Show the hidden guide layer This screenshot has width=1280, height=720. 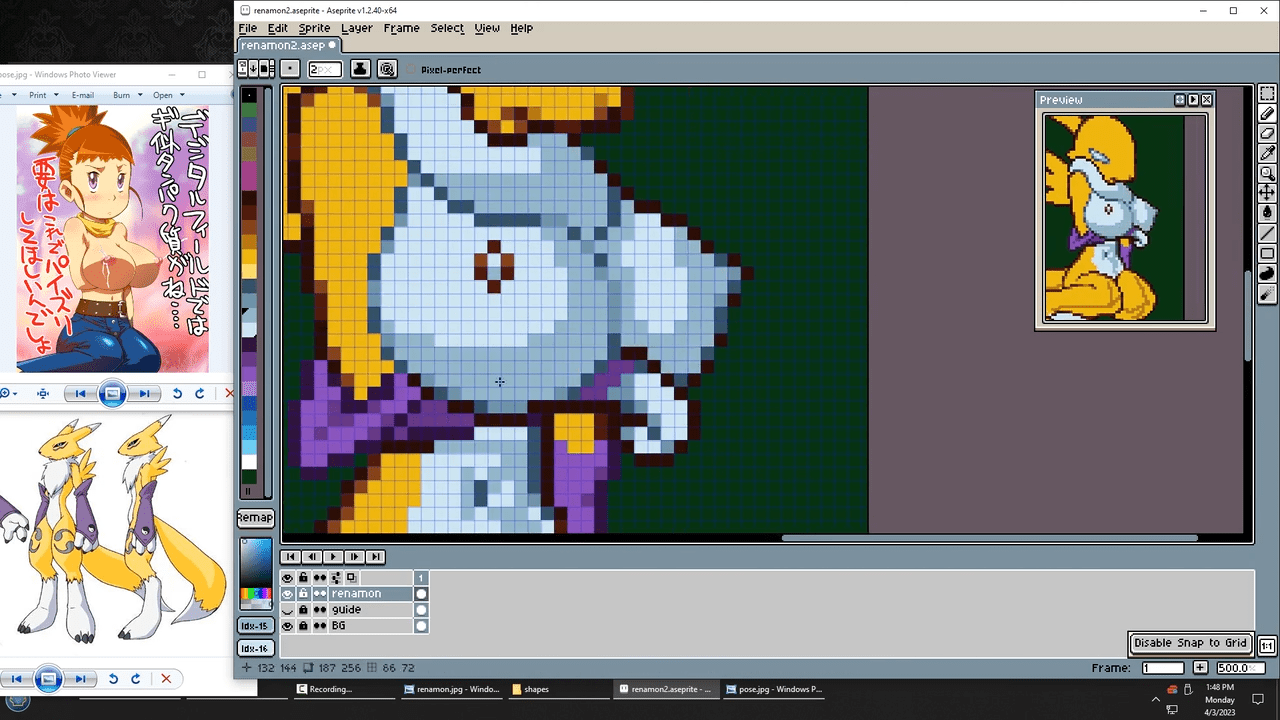point(288,610)
